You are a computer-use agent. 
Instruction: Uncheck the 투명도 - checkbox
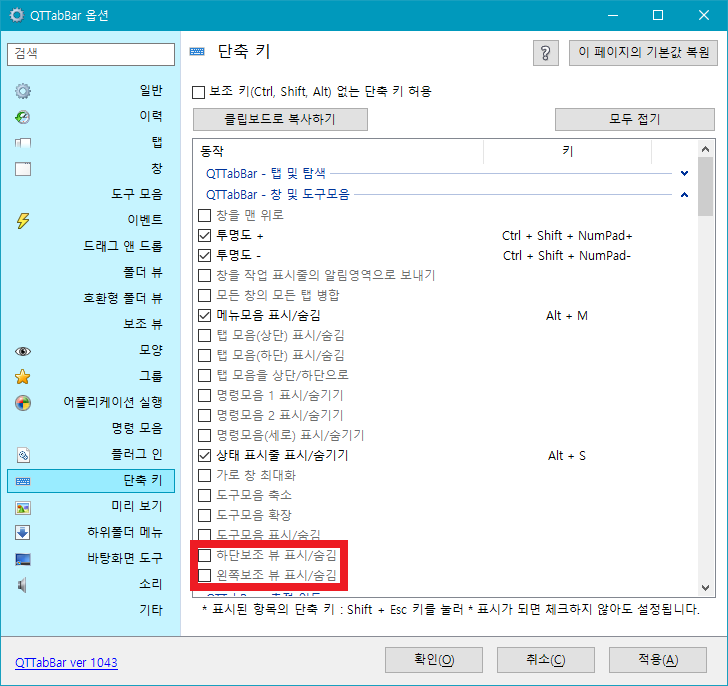pyautogui.click(x=204, y=255)
